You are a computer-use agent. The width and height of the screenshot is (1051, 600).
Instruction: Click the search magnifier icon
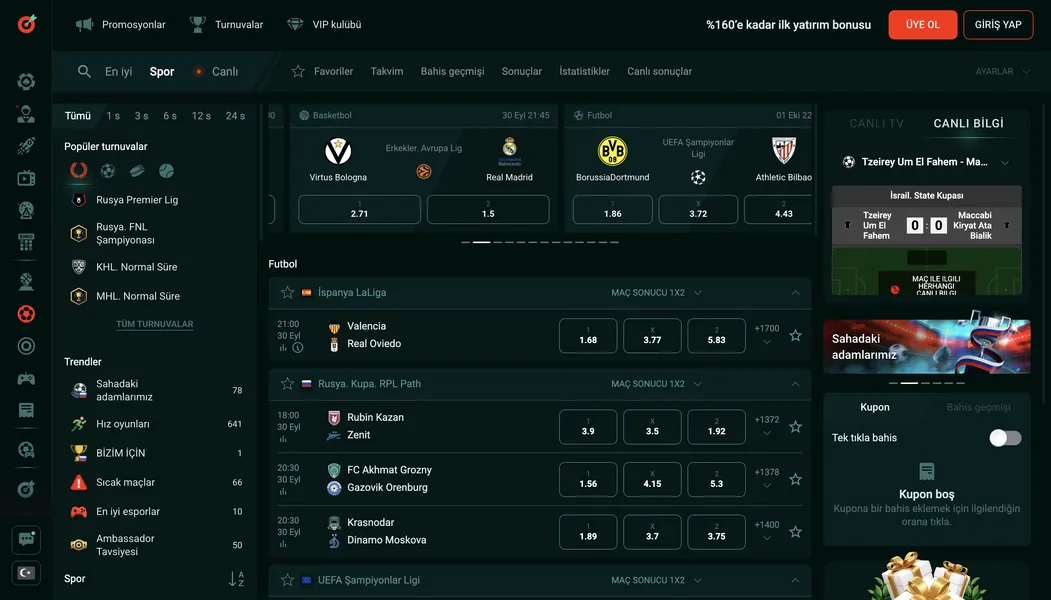coord(85,72)
